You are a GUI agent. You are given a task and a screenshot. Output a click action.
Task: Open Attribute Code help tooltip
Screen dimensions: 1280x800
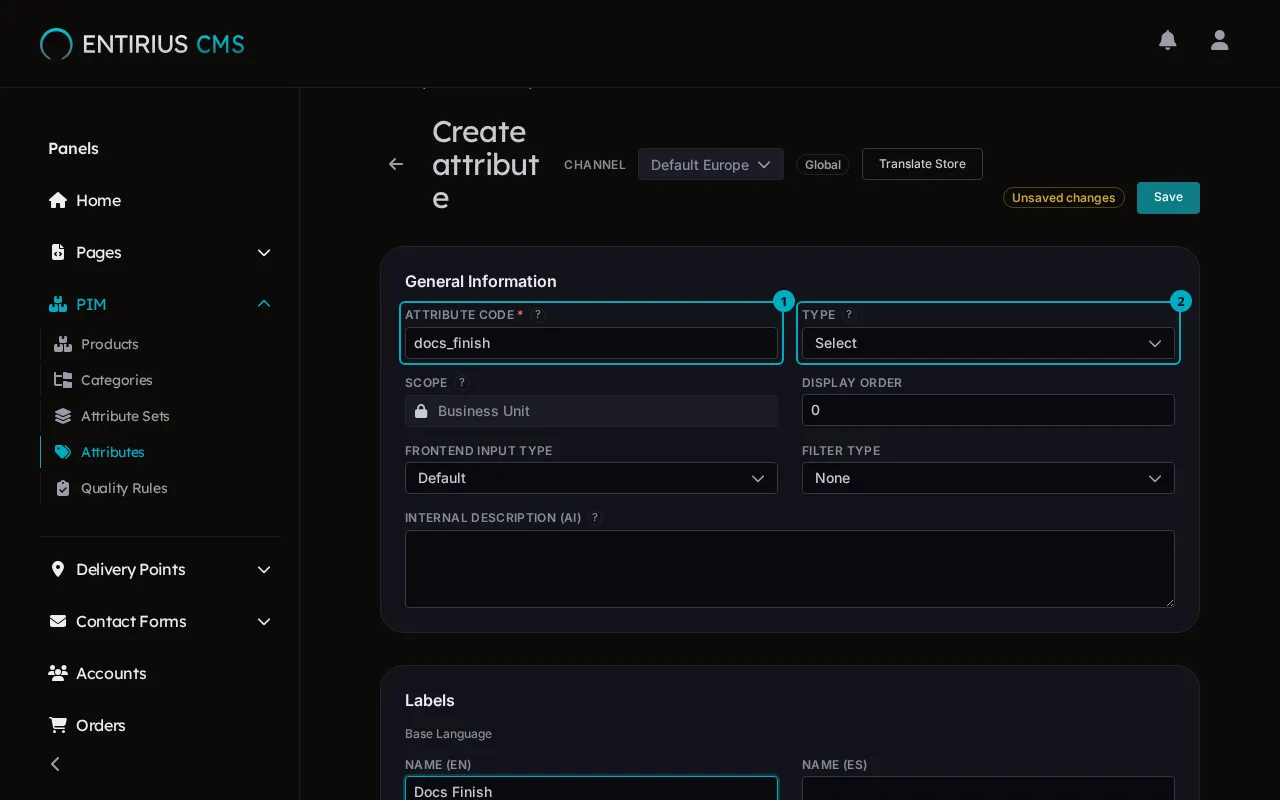[538, 314]
